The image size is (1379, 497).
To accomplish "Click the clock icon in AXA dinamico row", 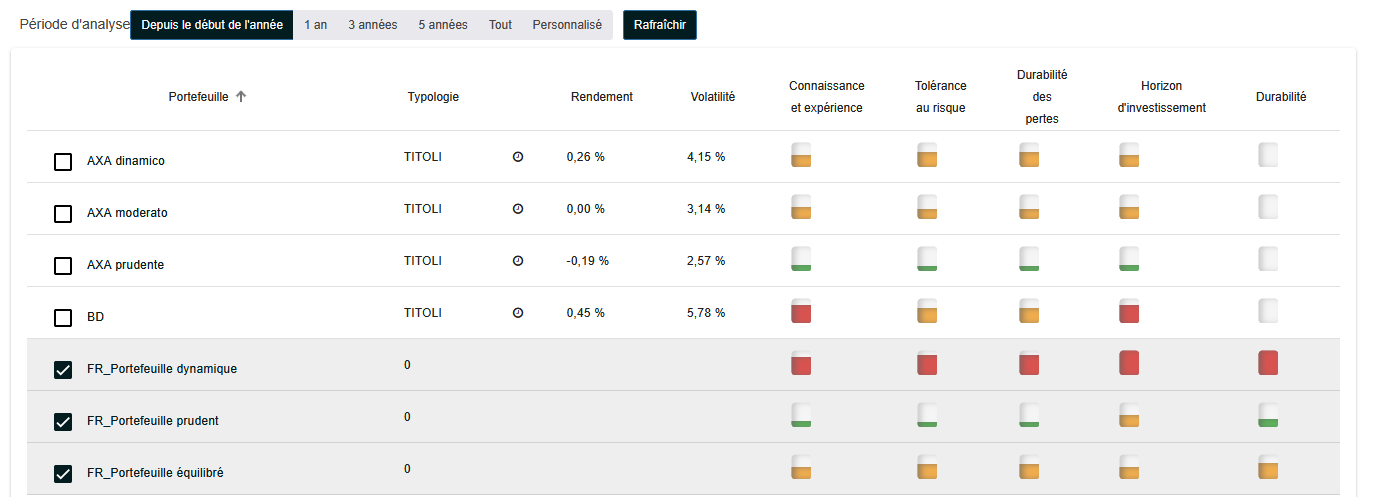I will [x=518, y=157].
